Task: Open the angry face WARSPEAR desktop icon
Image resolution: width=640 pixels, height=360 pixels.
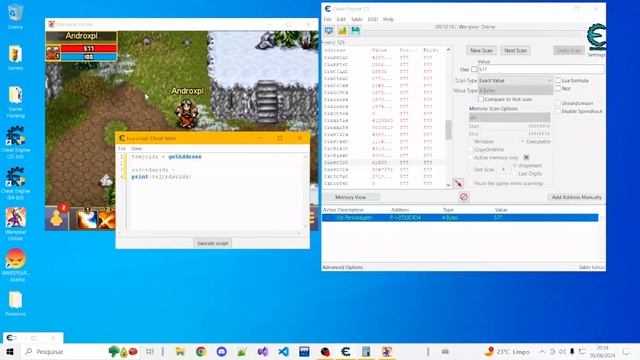Action: pyautogui.click(x=16, y=265)
